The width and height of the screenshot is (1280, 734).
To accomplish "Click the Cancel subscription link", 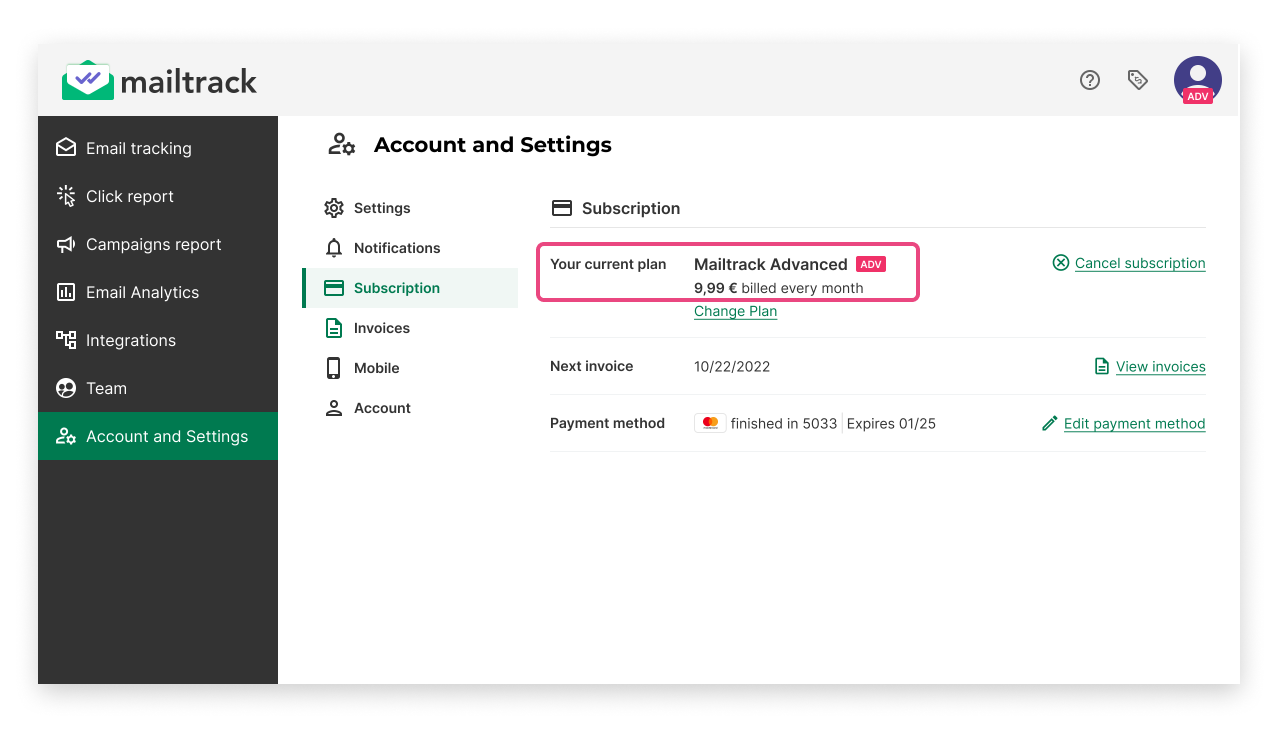I will [x=1140, y=263].
